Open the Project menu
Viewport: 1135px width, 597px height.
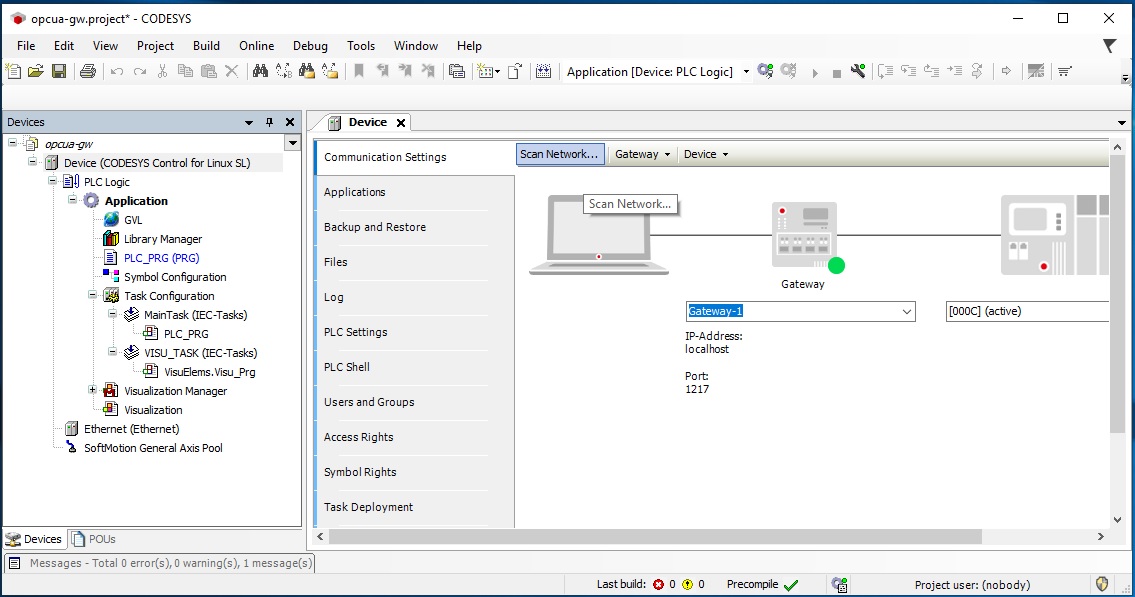coord(156,46)
